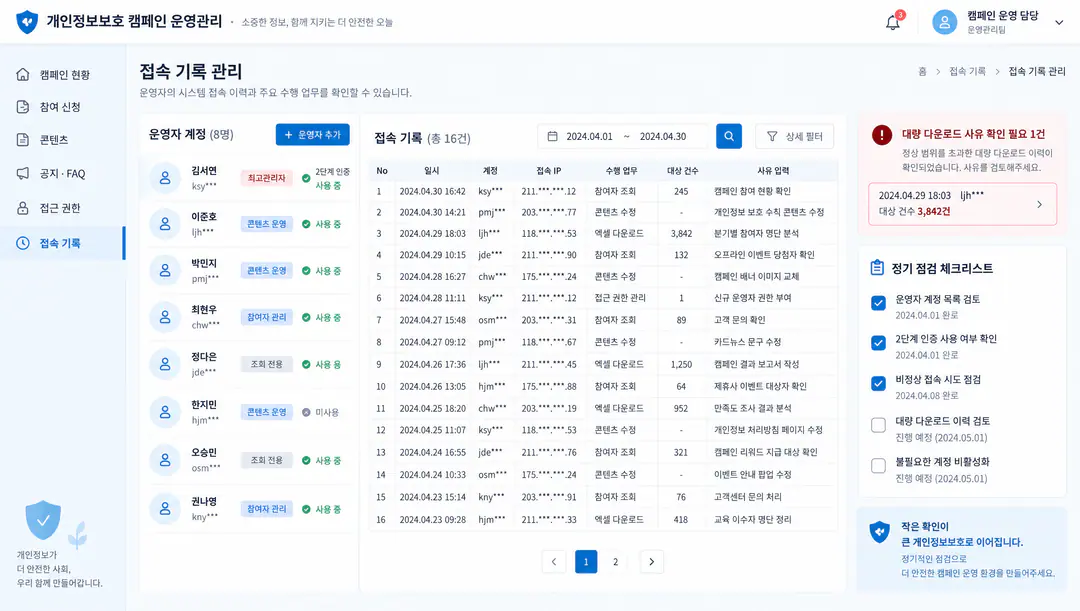Click row 3 reason 분기별 참여자 명단 분석
The width and height of the screenshot is (1080, 611).
click(756, 234)
